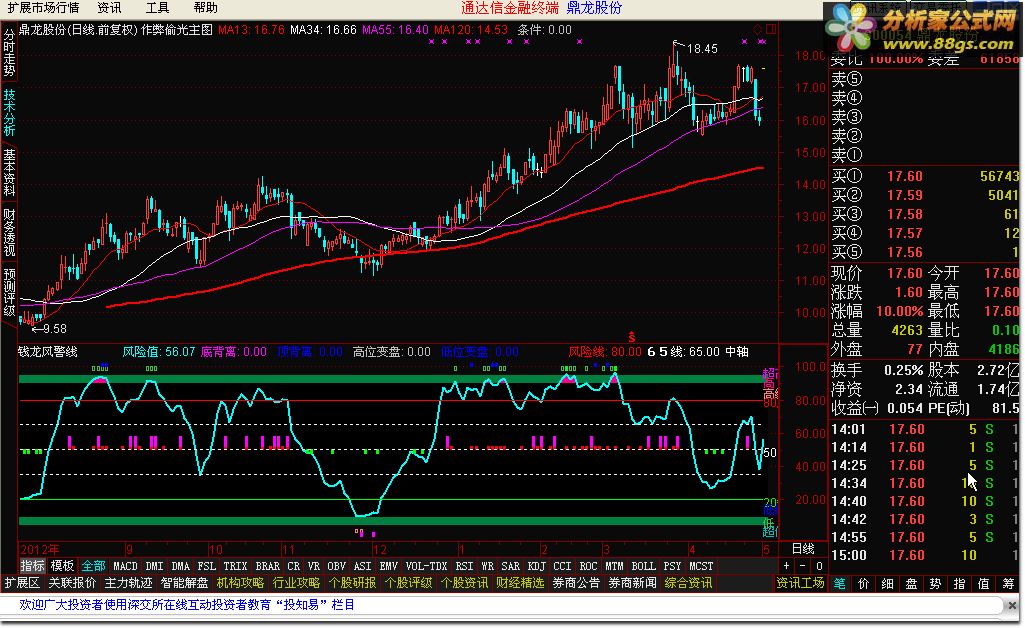Select the 势 quote panel tab
This screenshot has height=628, width=1025.
pyautogui.click(x=935, y=584)
